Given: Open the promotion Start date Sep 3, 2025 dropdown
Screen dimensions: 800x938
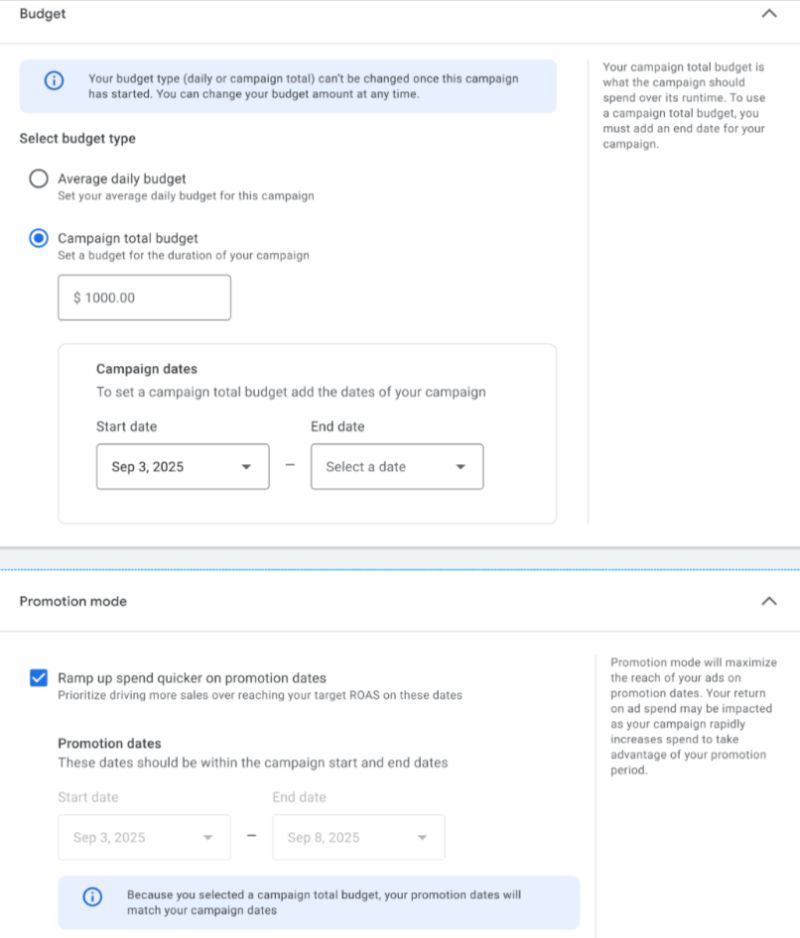Looking at the screenshot, I should (144, 838).
